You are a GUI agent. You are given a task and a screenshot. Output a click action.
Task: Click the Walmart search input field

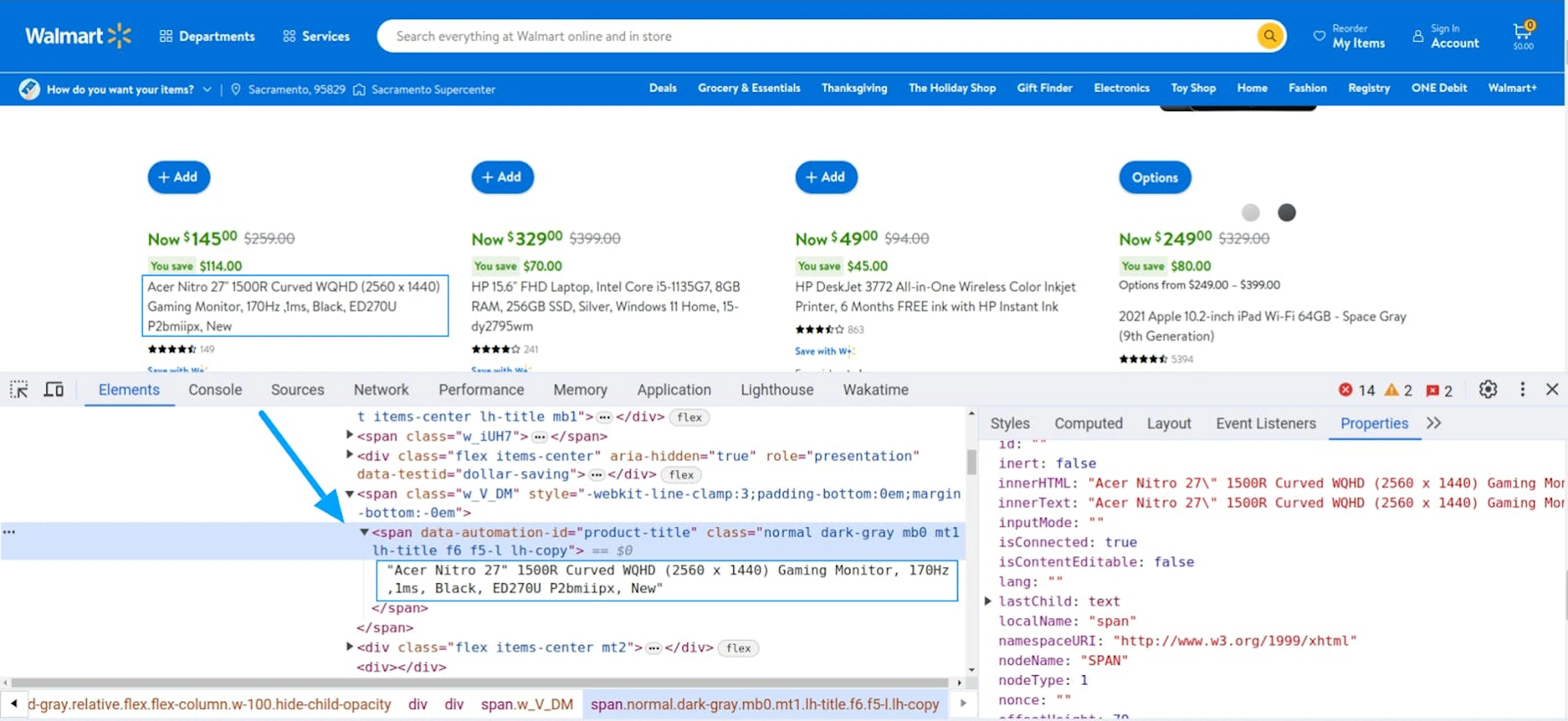click(x=816, y=36)
